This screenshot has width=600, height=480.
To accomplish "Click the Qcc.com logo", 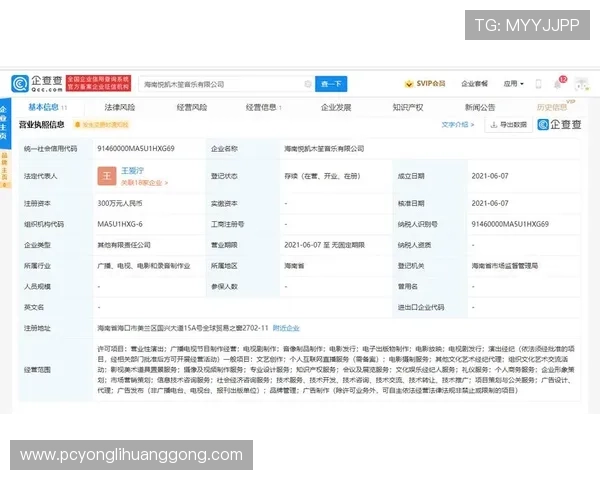I will (x=37, y=83).
